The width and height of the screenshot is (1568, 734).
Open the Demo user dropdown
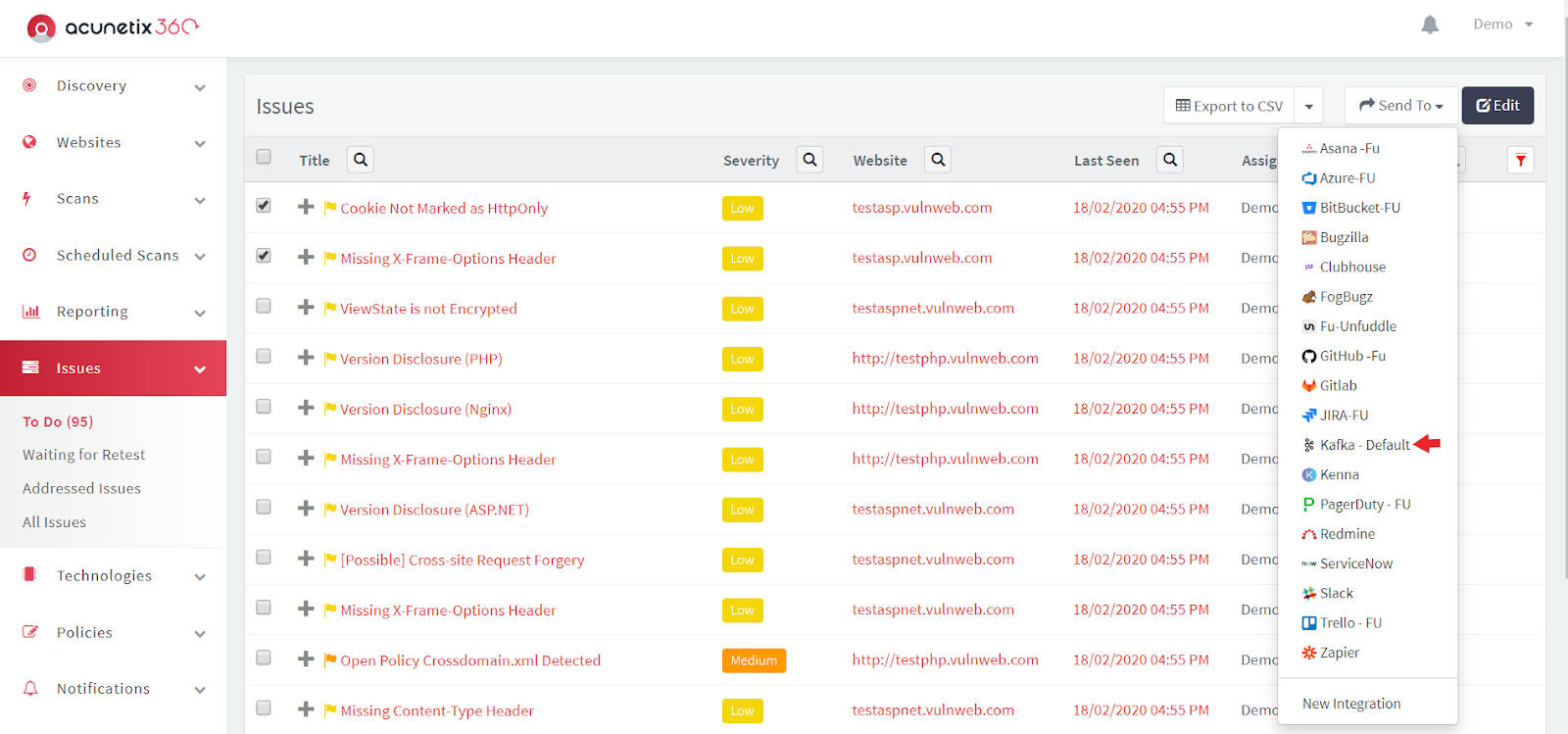coord(1503,24)
